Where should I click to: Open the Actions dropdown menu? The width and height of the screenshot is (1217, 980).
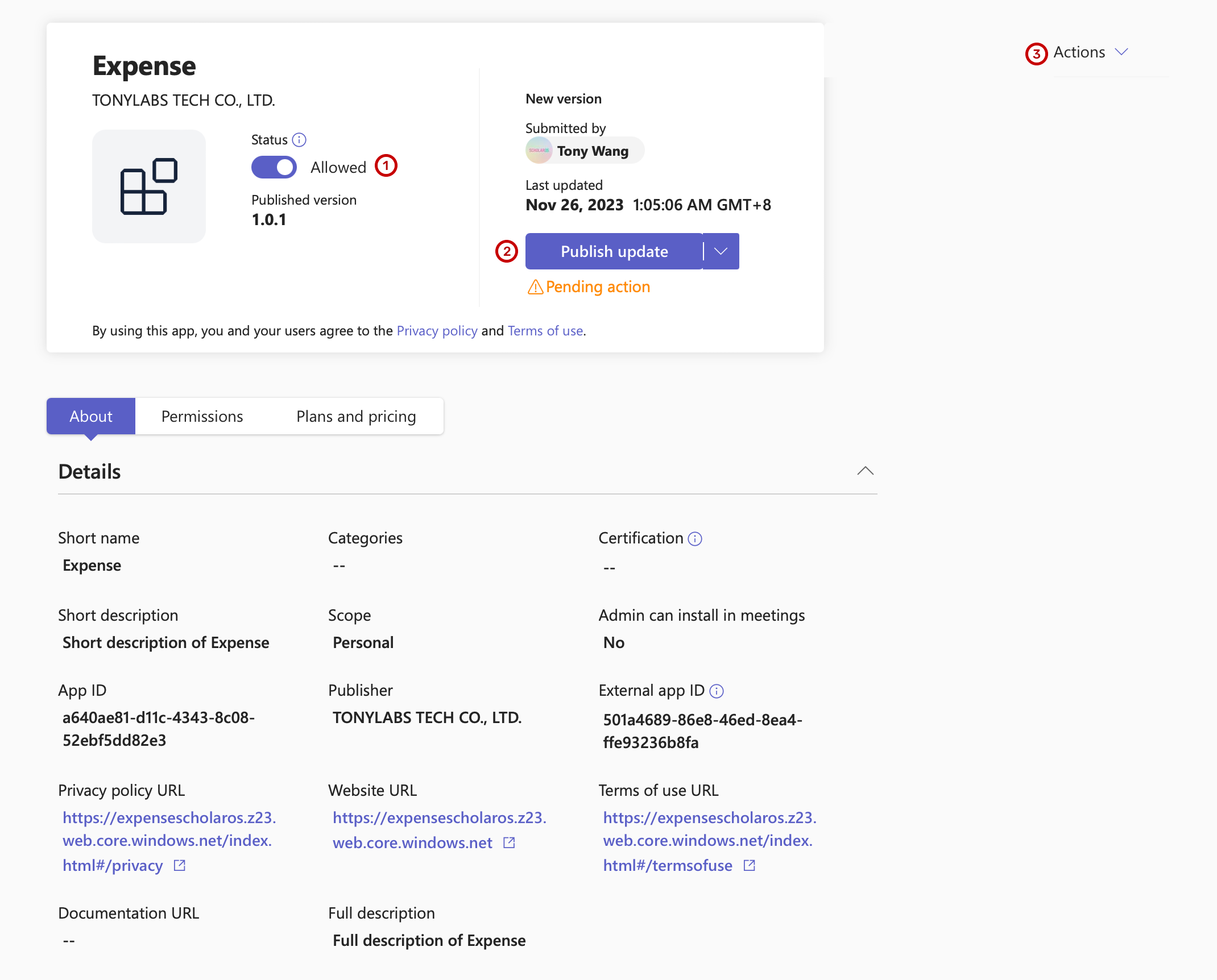tap(1091, 52)
